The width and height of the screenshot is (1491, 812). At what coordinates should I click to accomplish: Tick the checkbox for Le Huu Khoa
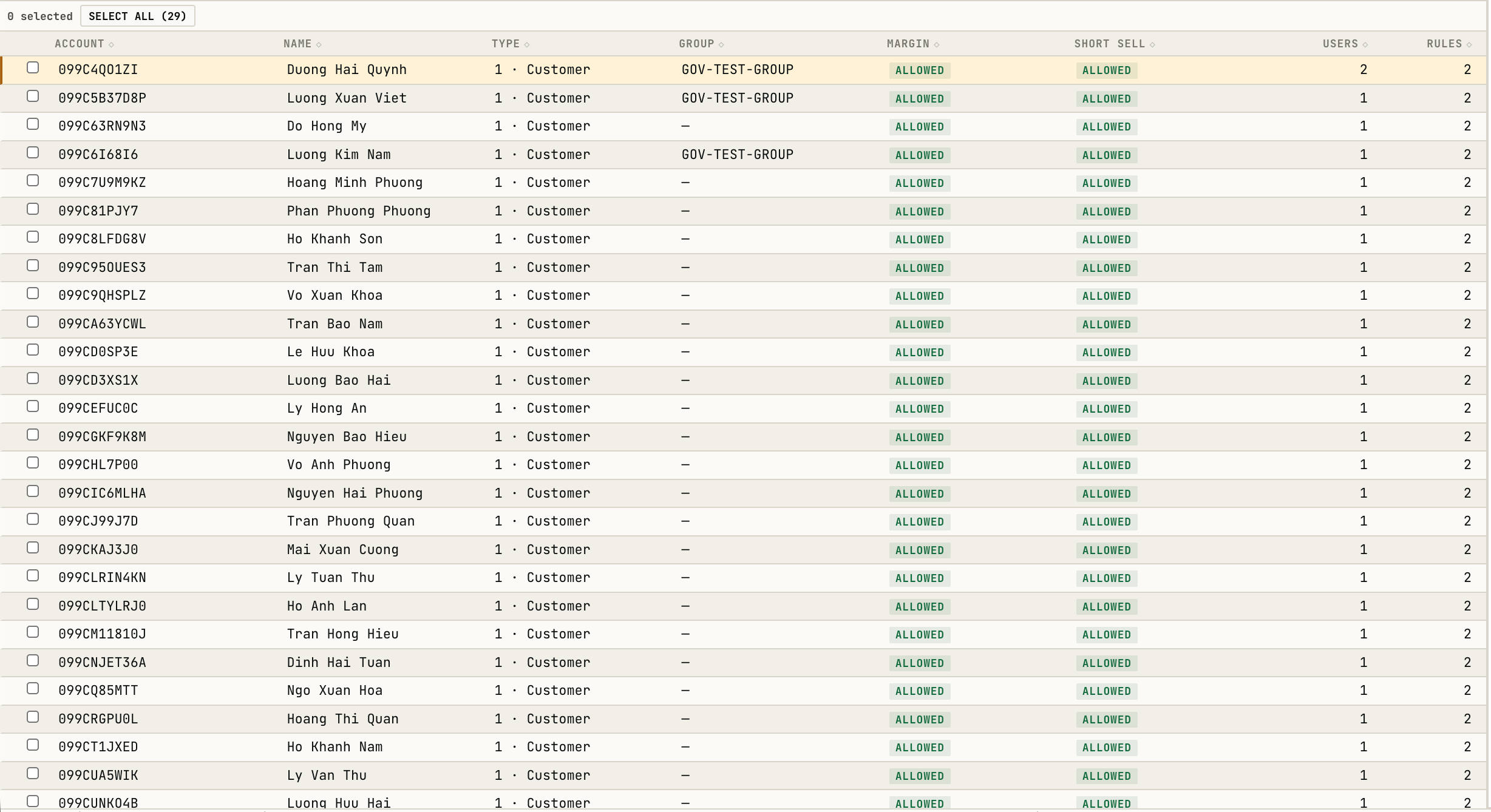click(33, 350)
